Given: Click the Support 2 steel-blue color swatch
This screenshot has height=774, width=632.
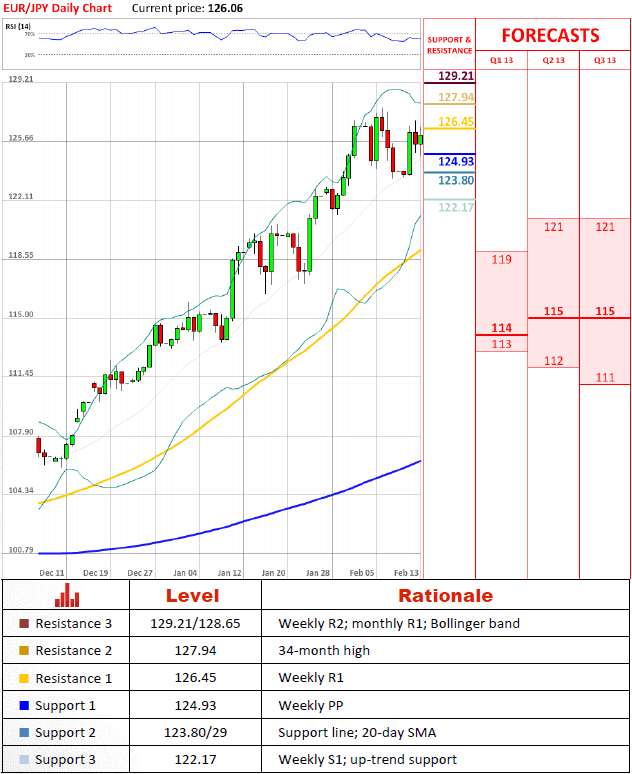Looking at the screenshot, I should pyautogui.click(x=24, y=733).
